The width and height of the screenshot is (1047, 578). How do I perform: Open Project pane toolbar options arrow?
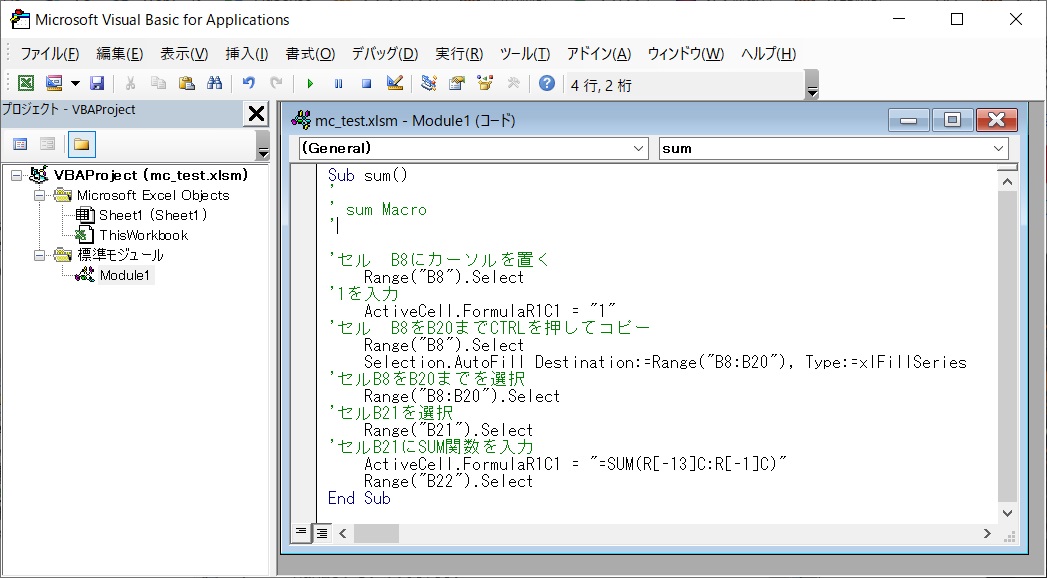tap(263, 145)
